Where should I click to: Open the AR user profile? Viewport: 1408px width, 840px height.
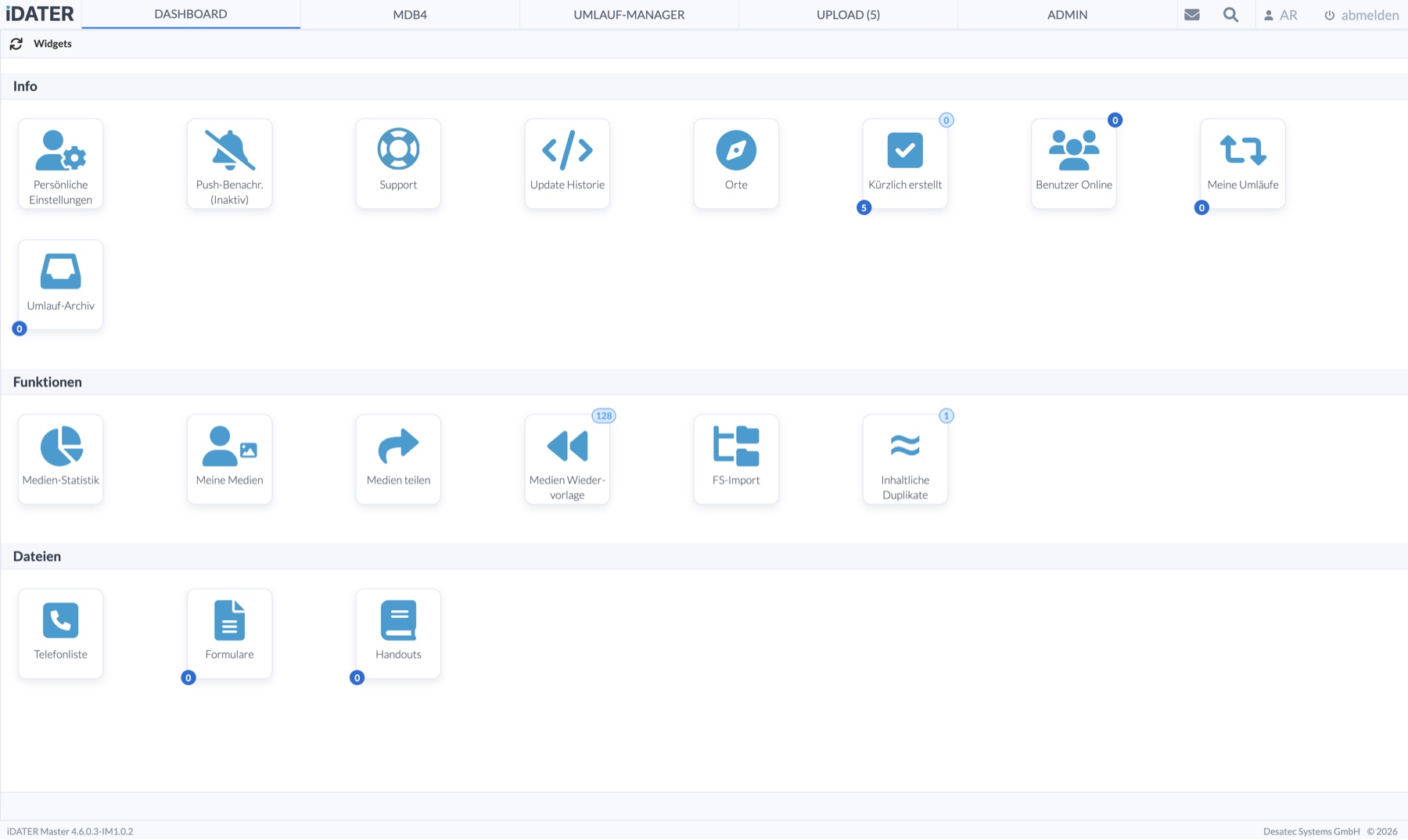pos(1280,15)
